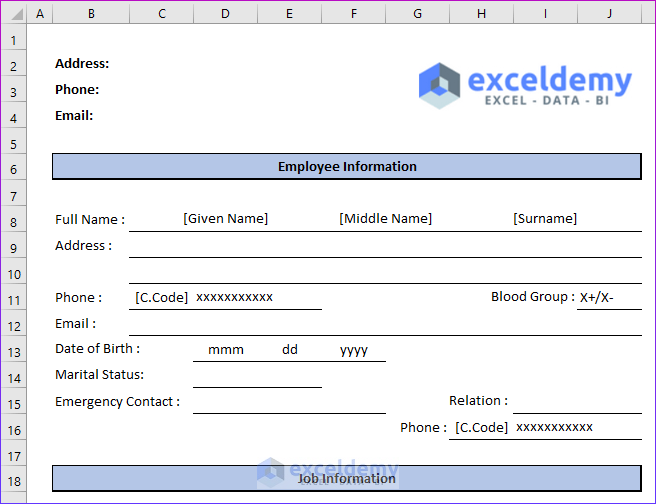
Task: Click "[C.Code]" in the row 16 phone field
Action: pyautogui.click(x=482, y=427)
